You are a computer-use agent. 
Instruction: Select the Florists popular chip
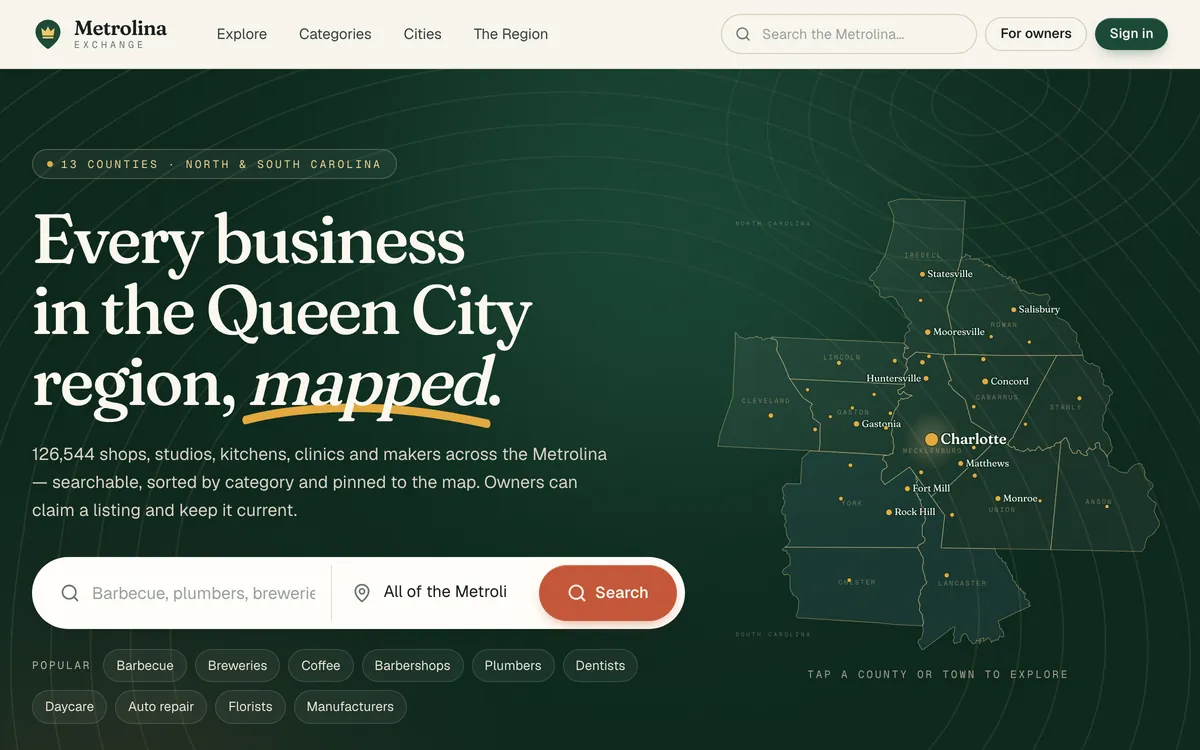click(x=250, y=707)
